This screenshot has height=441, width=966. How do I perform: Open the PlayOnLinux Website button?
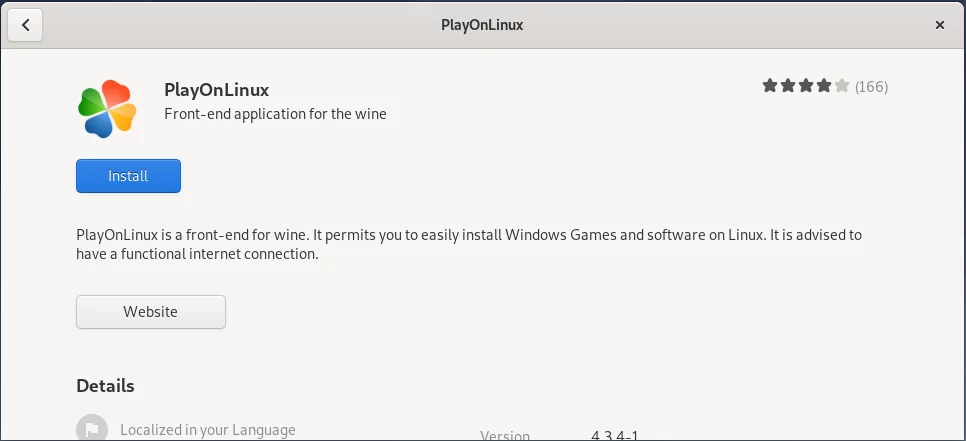point(151,312)
